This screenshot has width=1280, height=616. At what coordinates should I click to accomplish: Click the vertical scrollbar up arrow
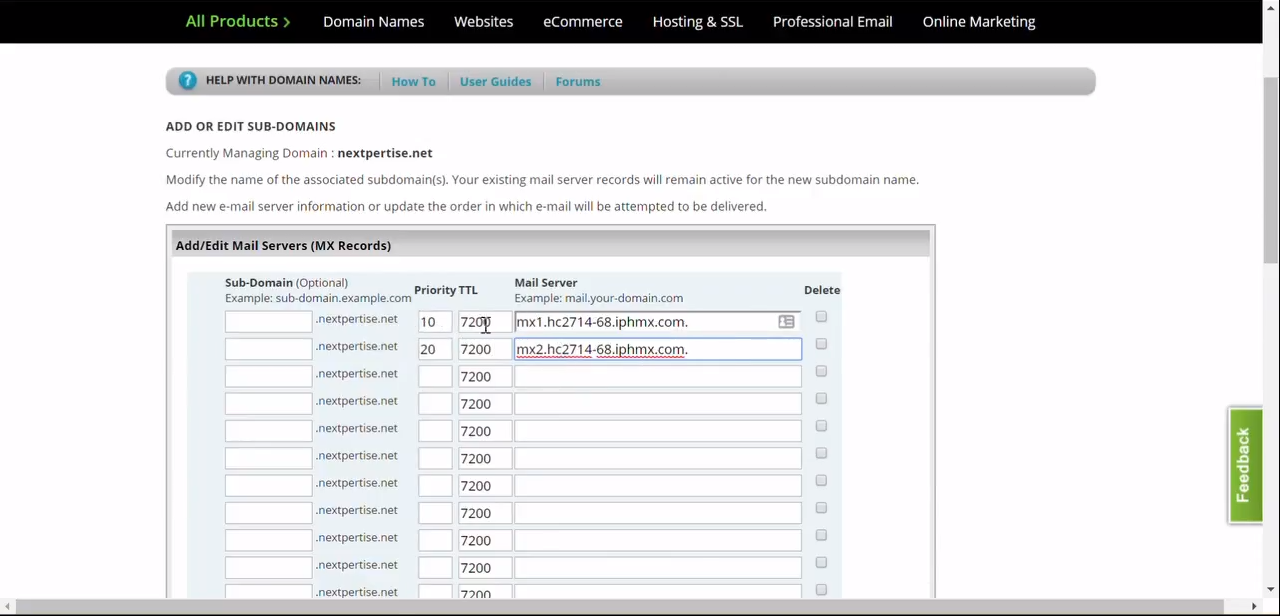click(1270, 8)
